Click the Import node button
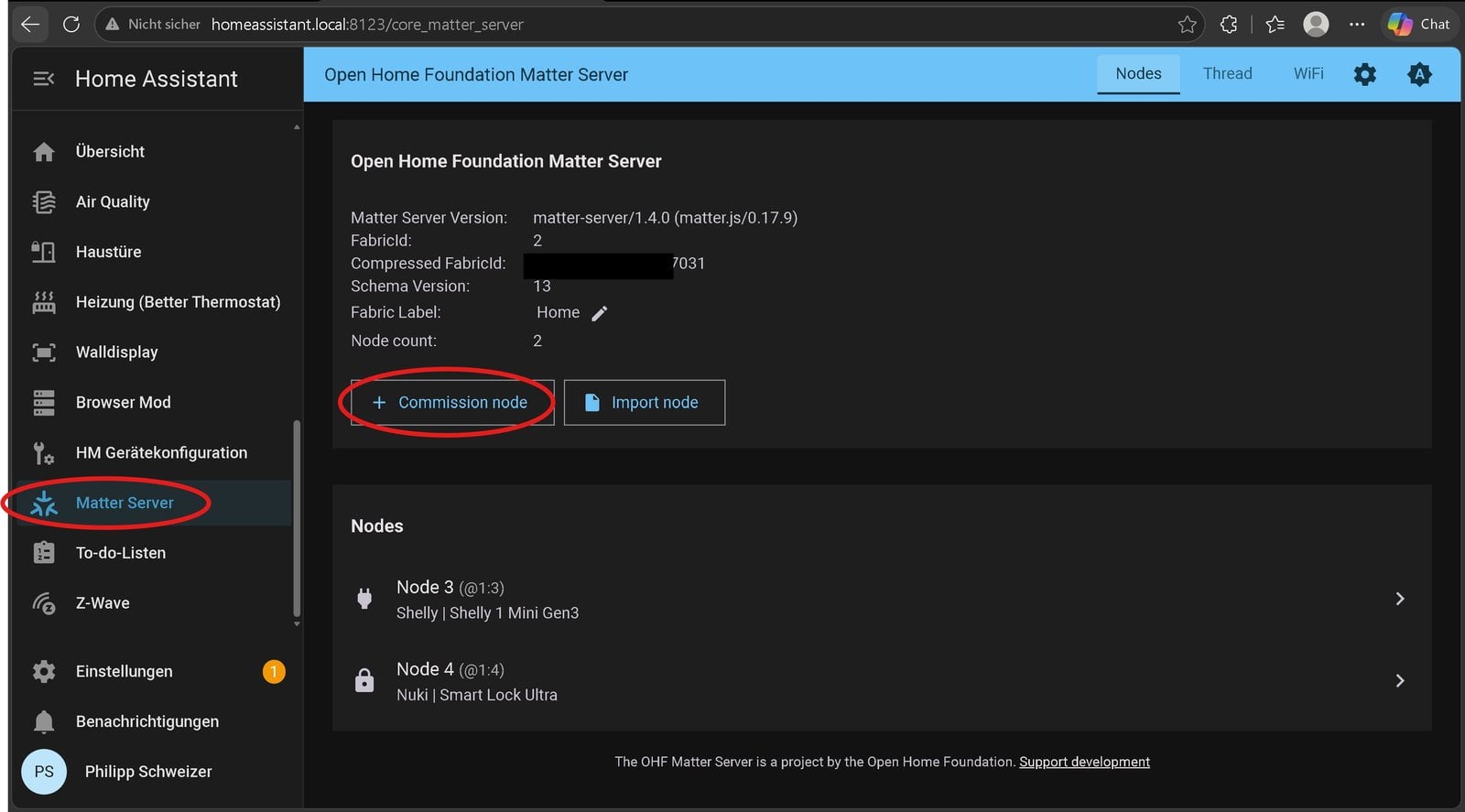The width and height of the screenshot is (1465, 812). click(x=645, y=403)
